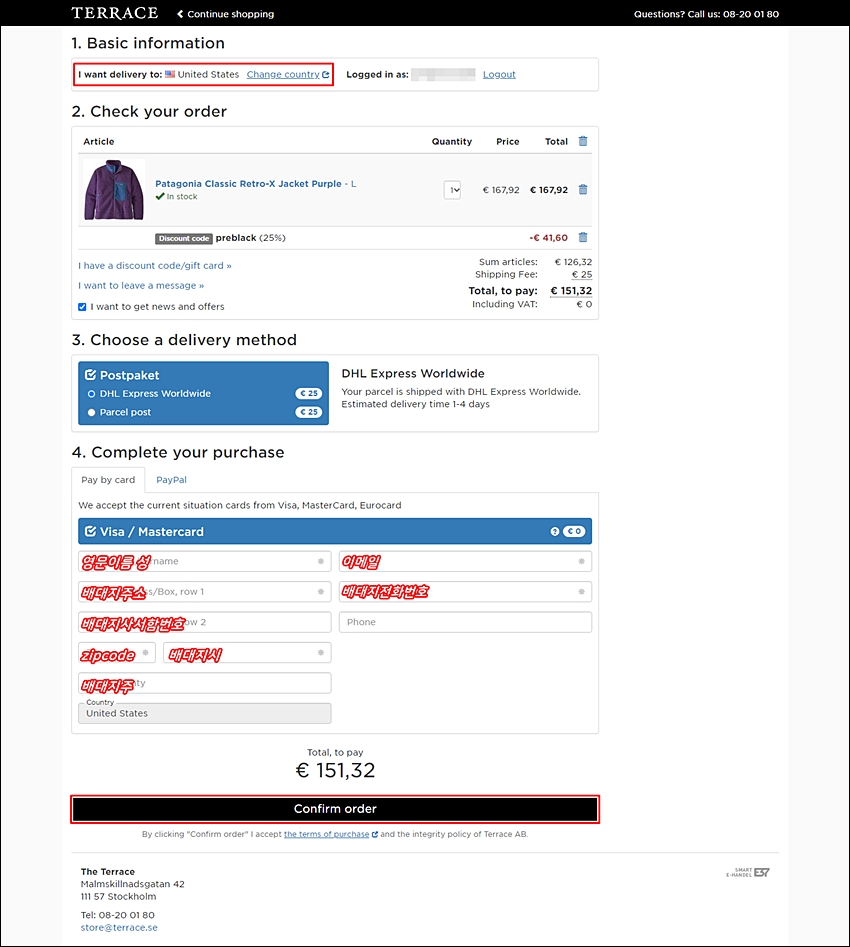The image size is (850, 947).
Task: Click the zipcode input field
Action: coord(117,652)
